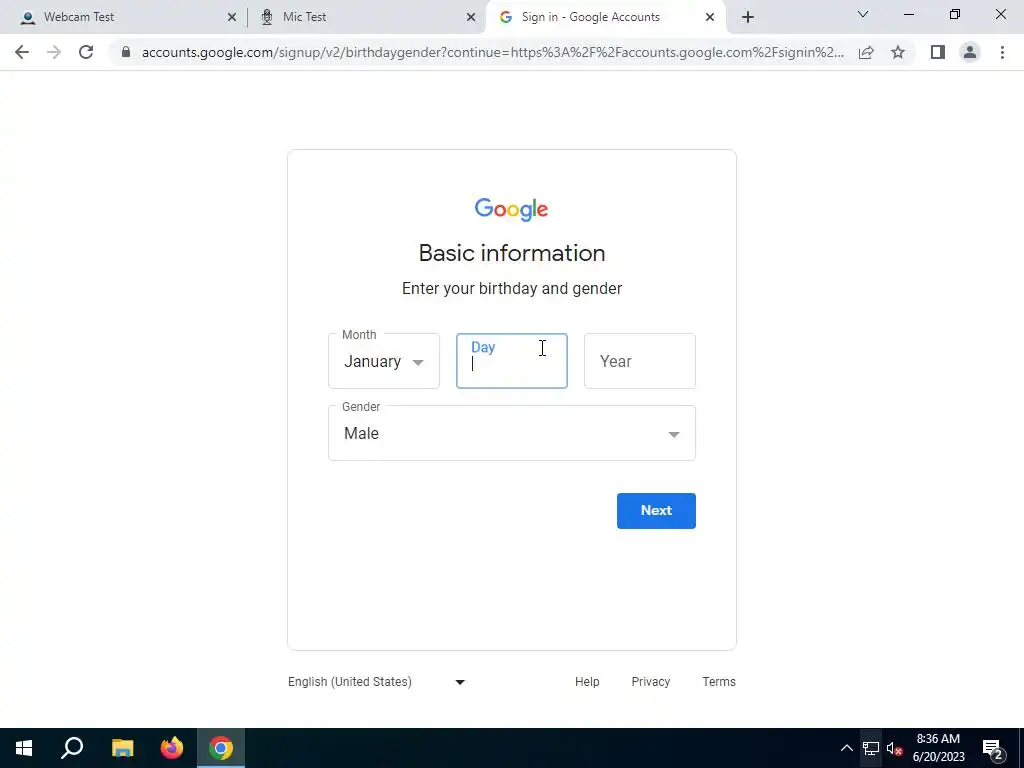Click into the Year field
This screenshot has width=1024, height=768.
coord(640,361)
